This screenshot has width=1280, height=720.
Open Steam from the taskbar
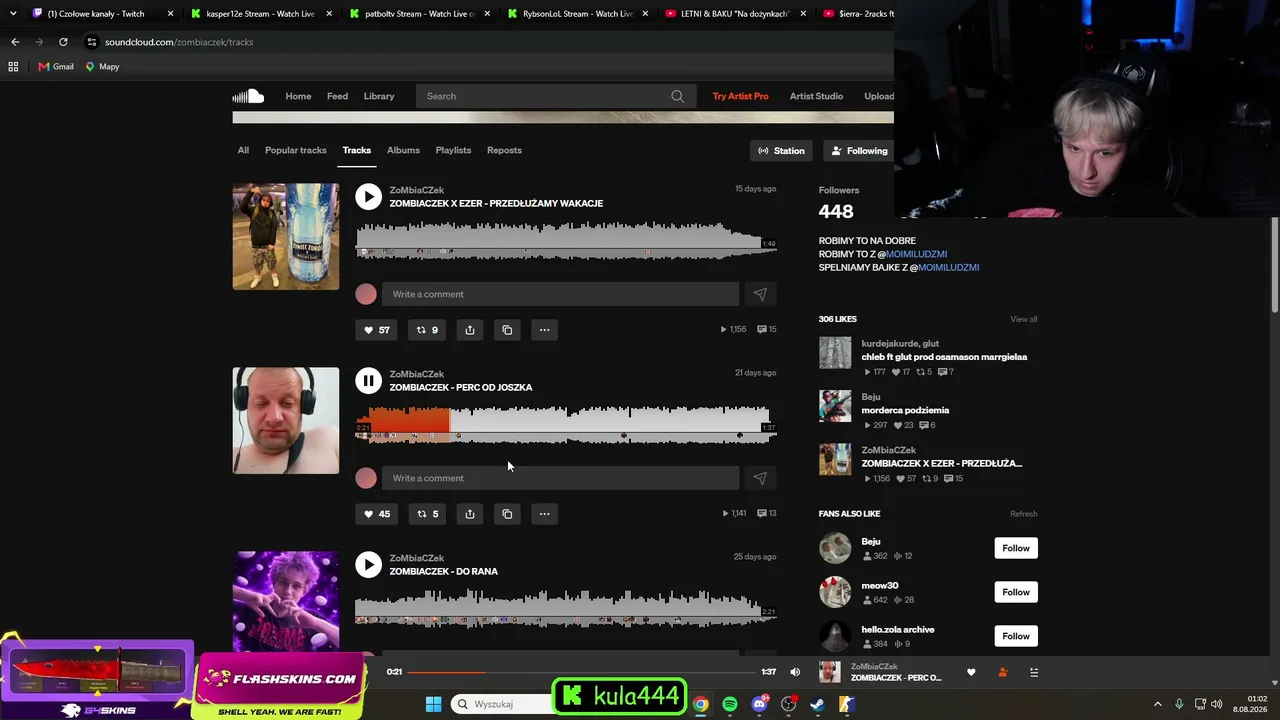(x=817, y=704)
